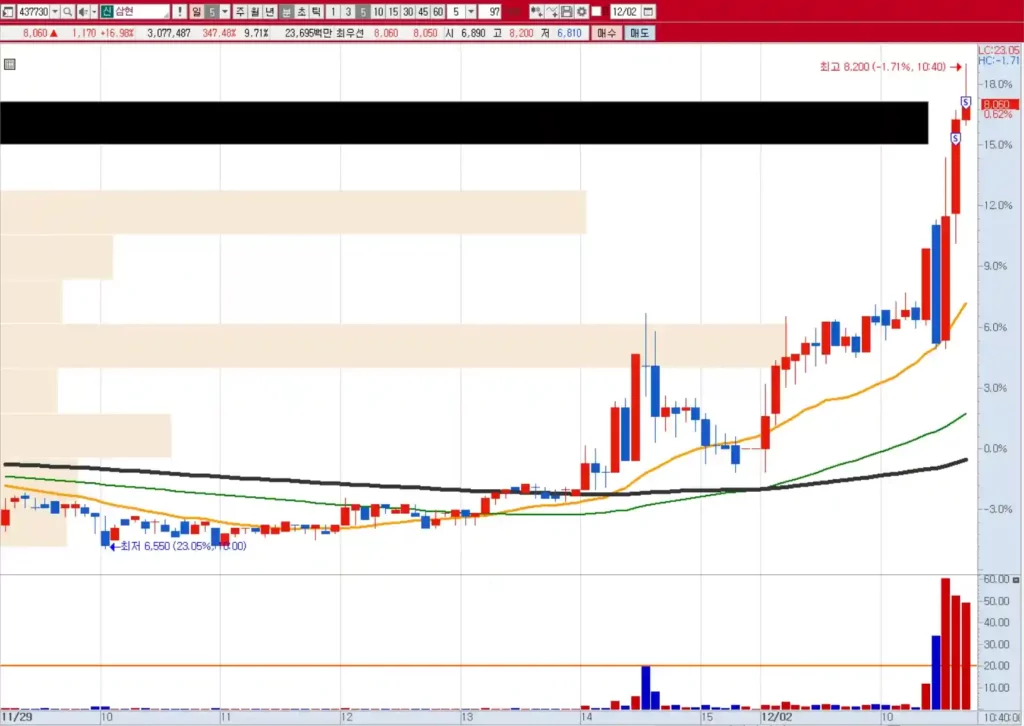
Task: Click the 최우선 label in quote bar
Action: [350, 33]
